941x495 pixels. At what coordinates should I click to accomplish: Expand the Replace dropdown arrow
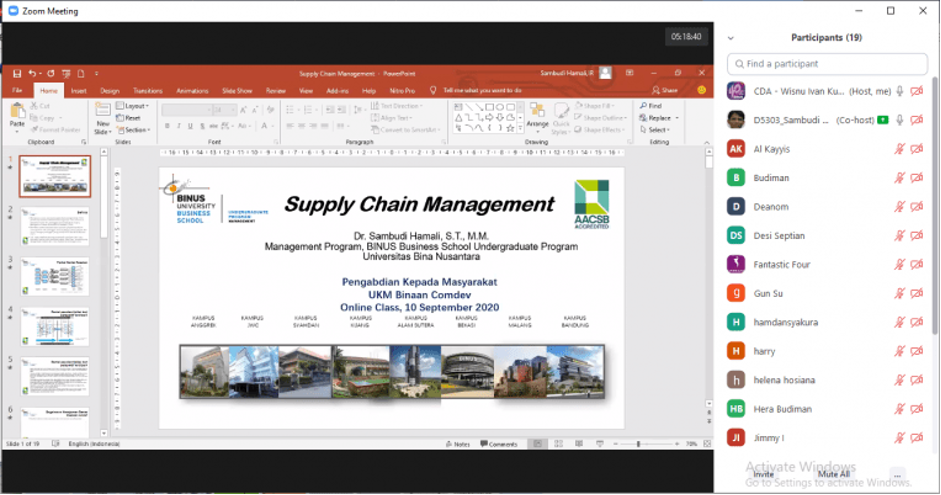[x=677, y=118]
